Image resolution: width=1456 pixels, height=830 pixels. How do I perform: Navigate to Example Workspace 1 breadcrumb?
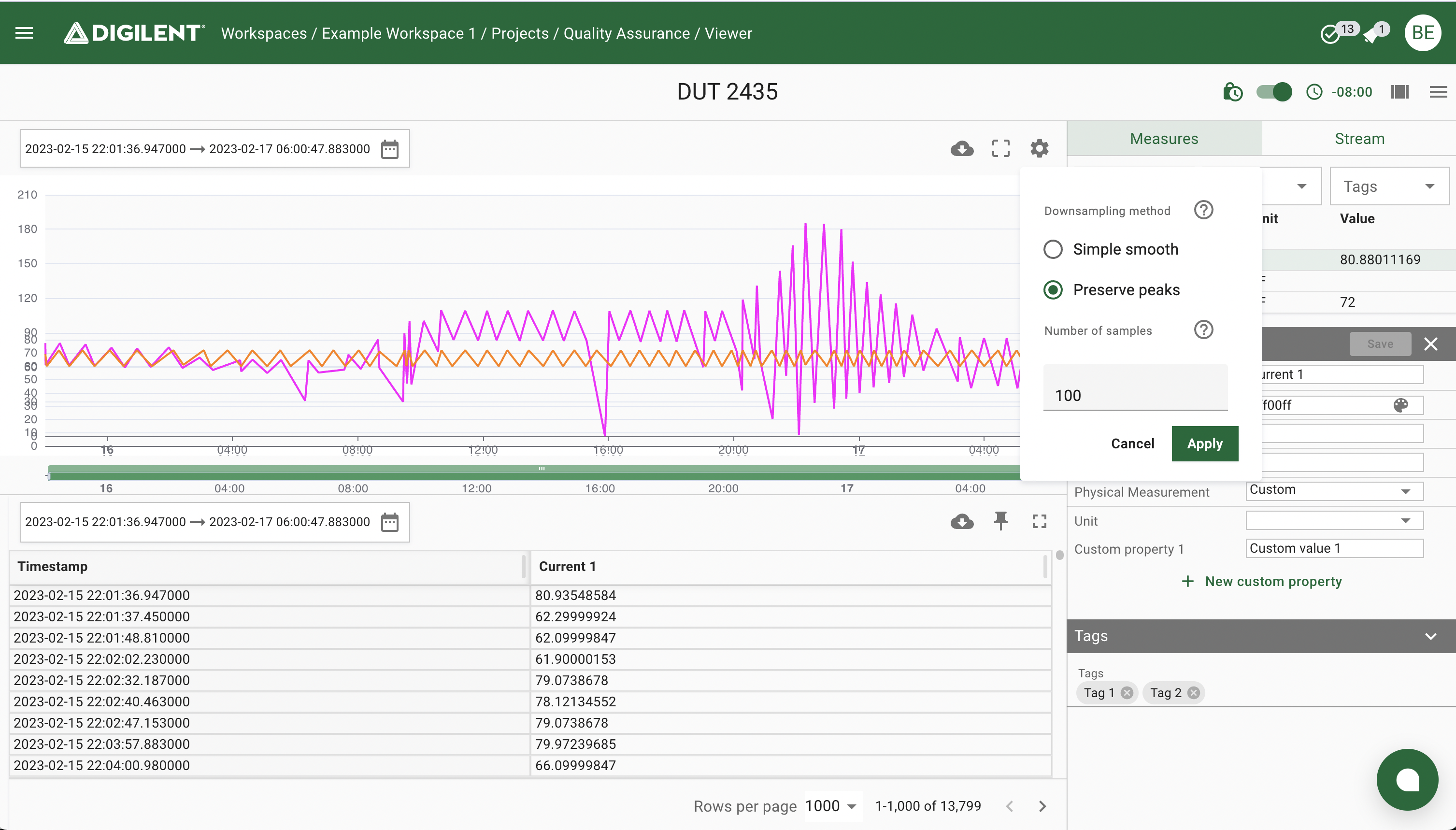(399, 33)
